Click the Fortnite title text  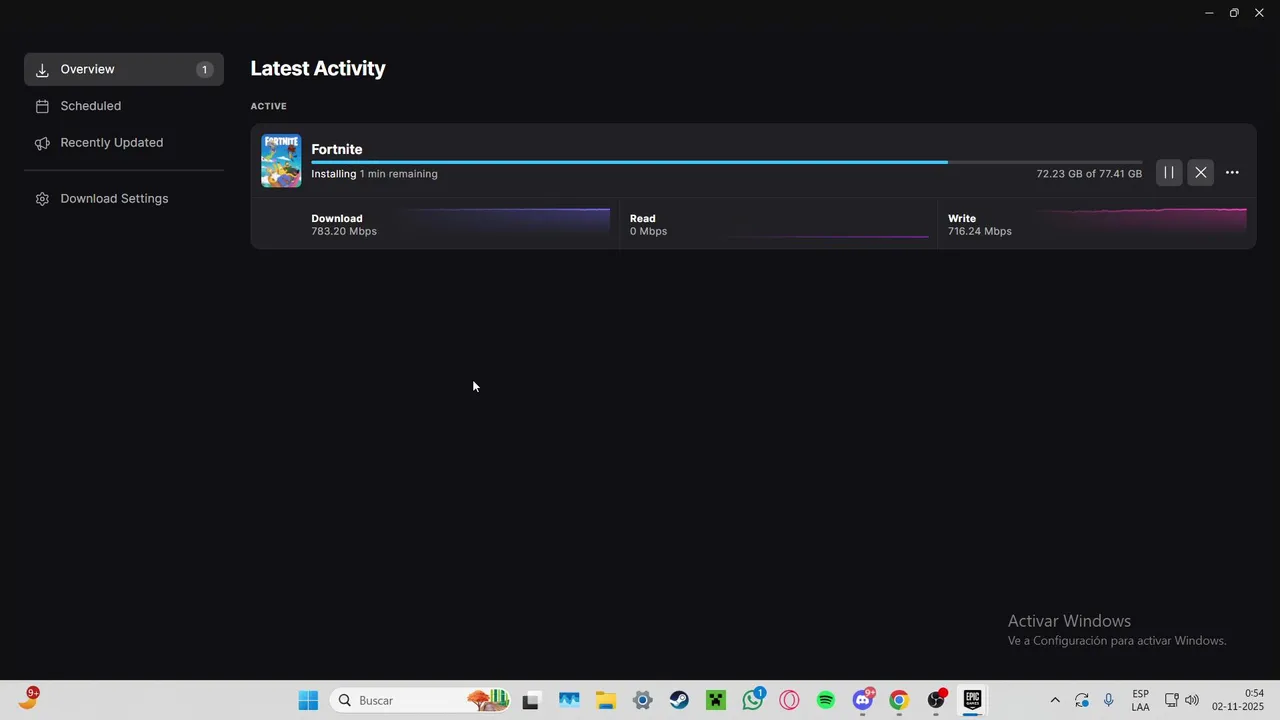(x=336, y=149)
